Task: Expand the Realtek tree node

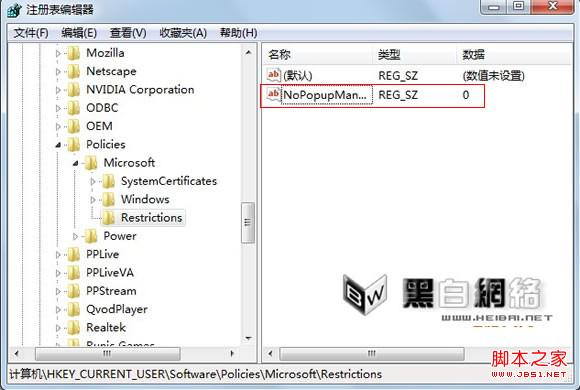Action: point(58,328)
